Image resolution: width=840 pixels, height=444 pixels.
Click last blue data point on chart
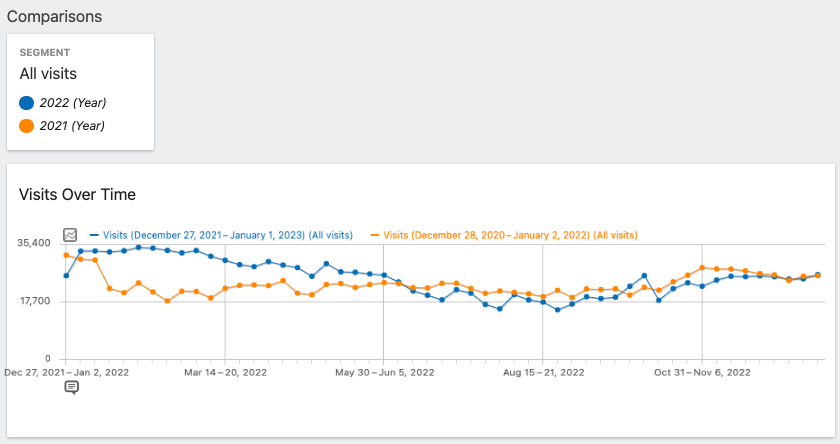(818, 275)
